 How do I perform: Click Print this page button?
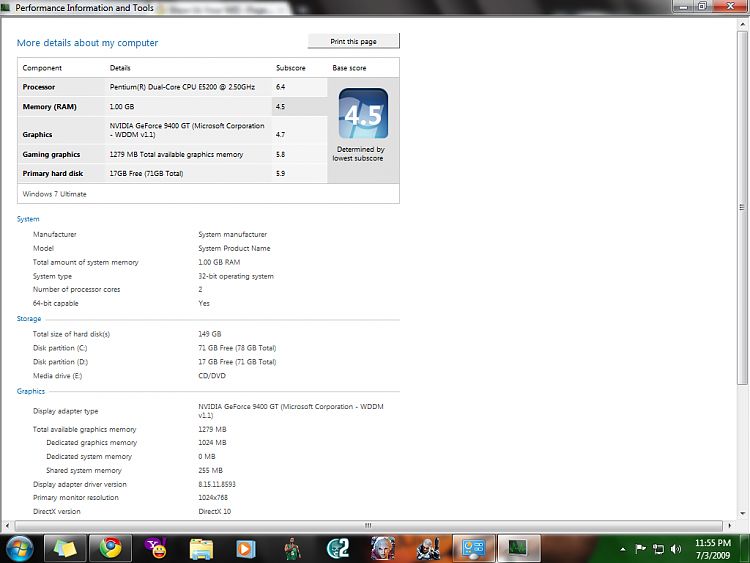(353, 41)
